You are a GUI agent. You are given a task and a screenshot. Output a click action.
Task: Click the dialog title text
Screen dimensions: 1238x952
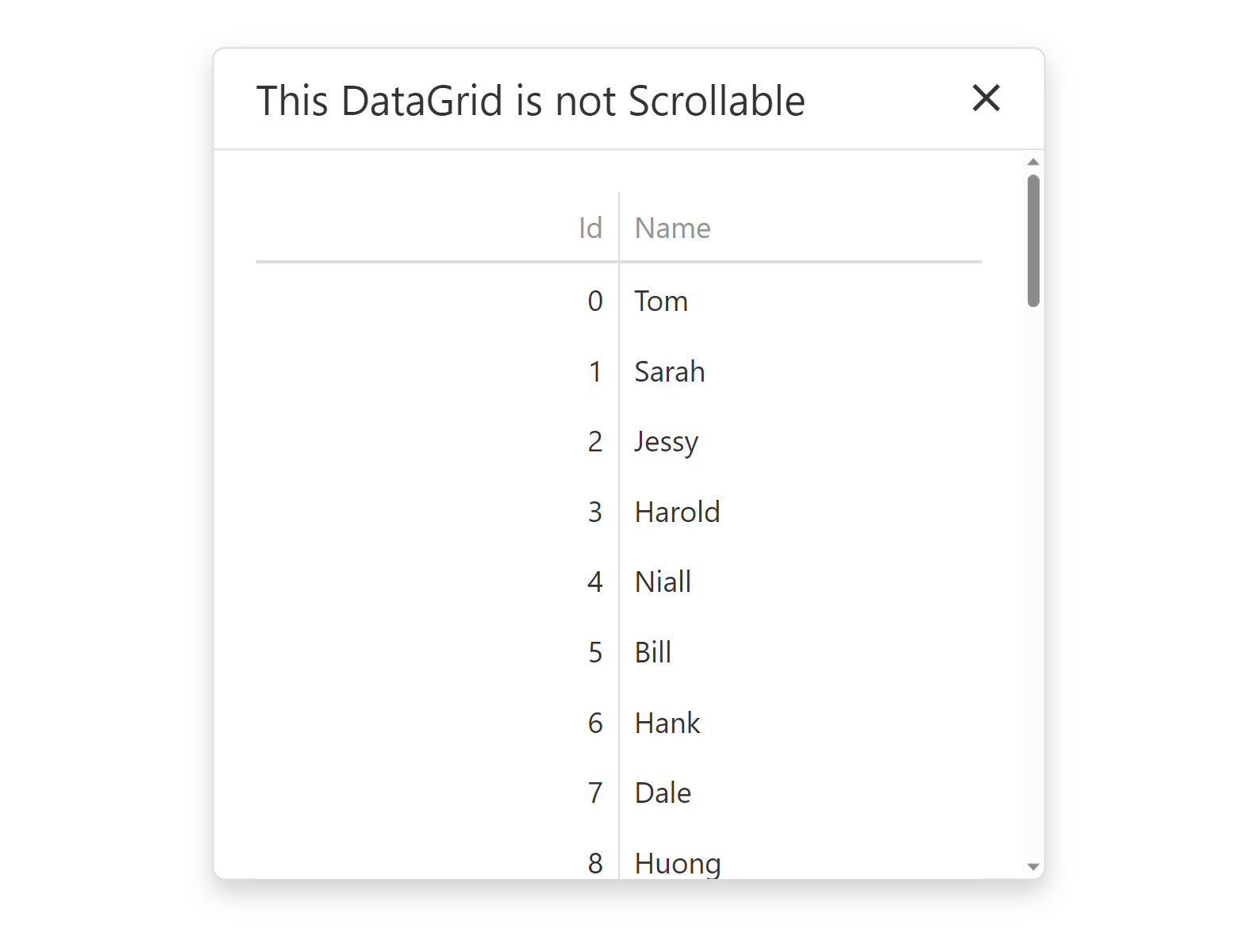tap(531, 100)
